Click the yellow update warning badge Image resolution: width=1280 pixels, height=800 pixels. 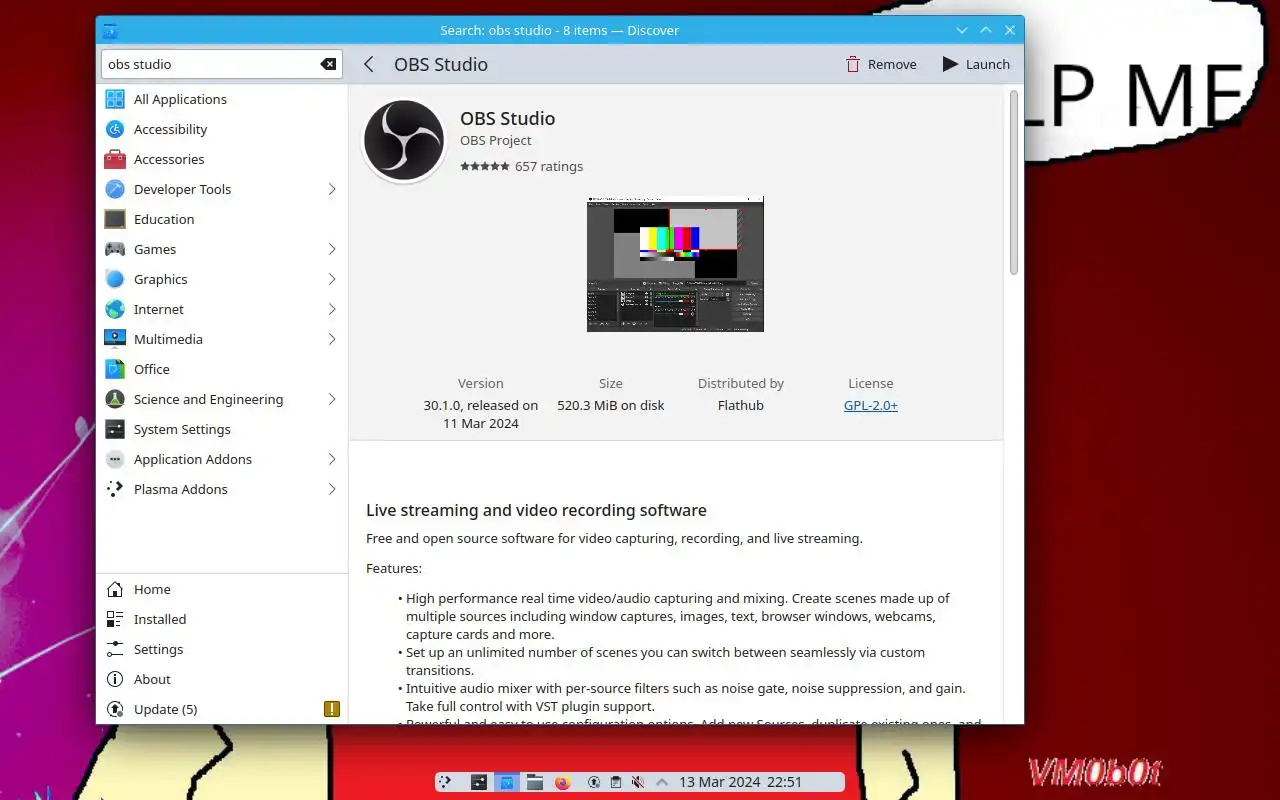332,709
